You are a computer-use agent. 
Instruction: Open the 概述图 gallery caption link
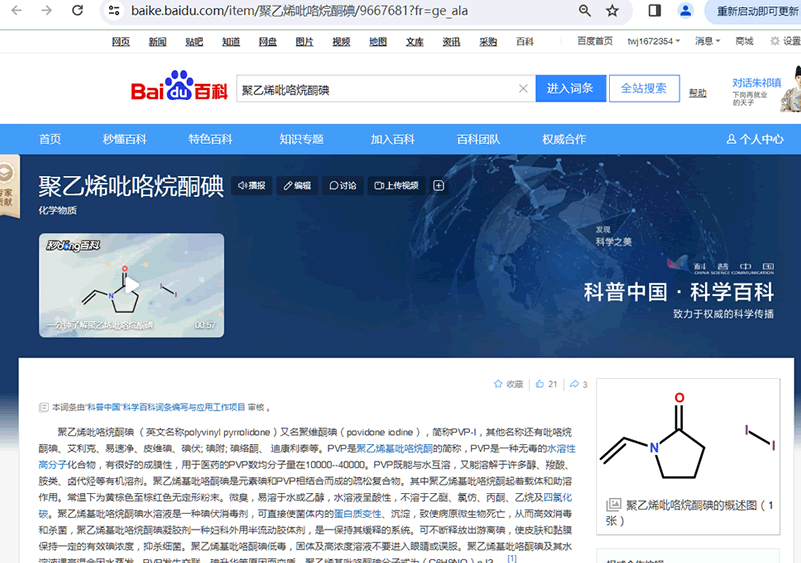pos(691,512)
